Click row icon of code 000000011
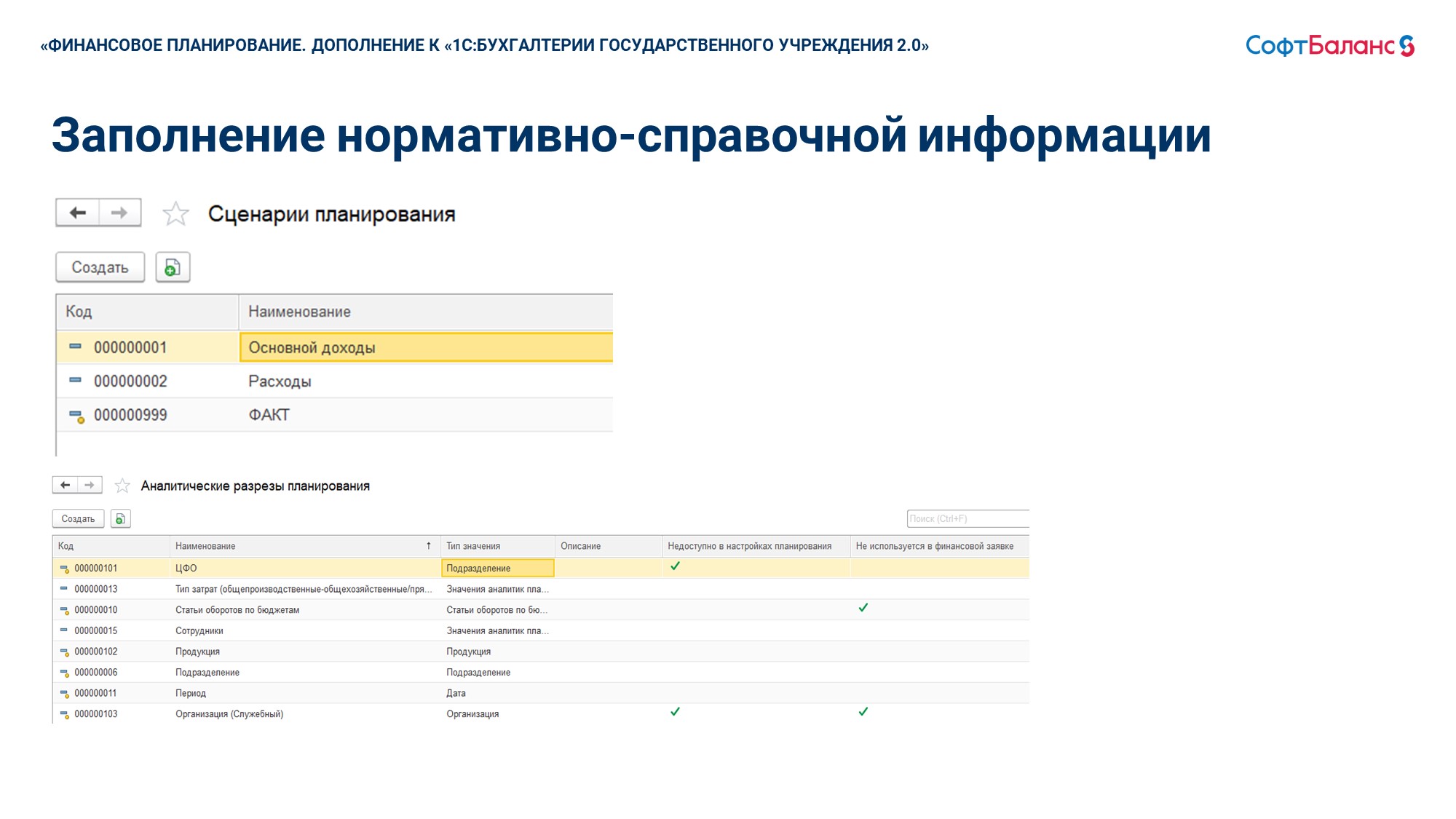 pos(65,694)
